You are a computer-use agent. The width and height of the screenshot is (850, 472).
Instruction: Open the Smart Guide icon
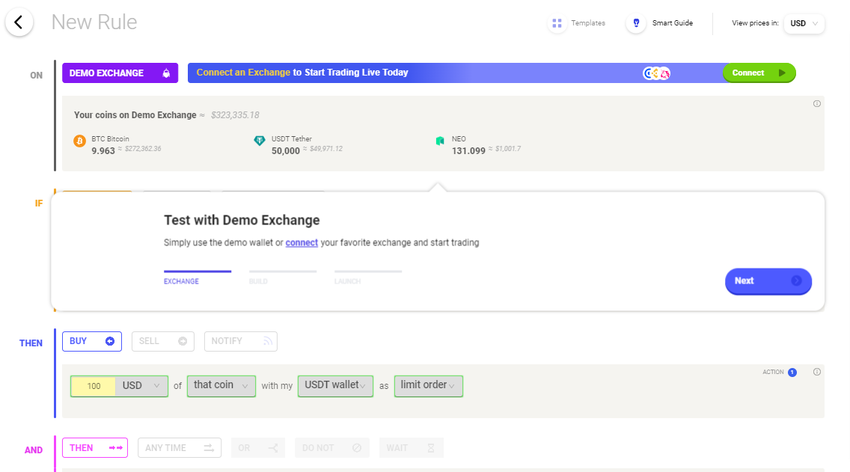[636, 23]
